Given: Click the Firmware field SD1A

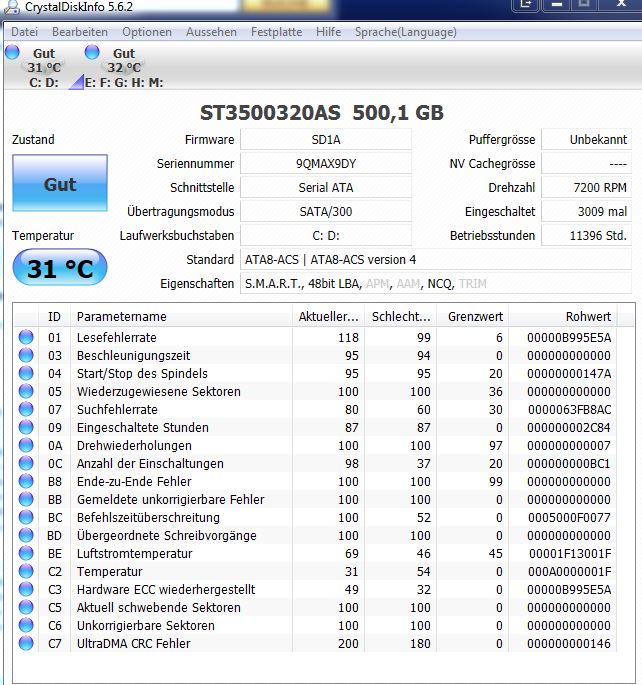Looking at the screenshot, I should [x=326, y=139].
